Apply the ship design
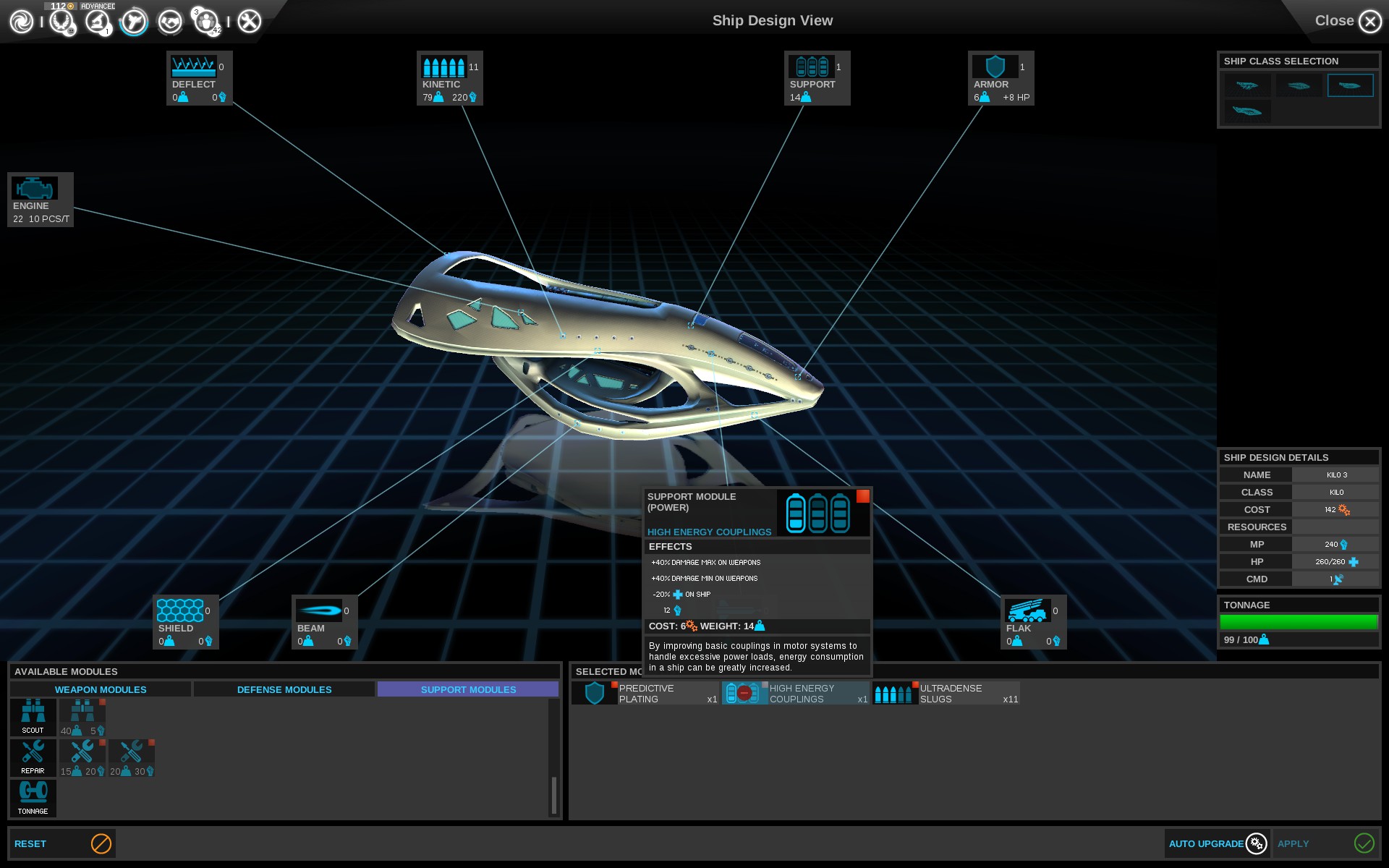The height and width of the screenshot is (868, 1389). tap(1325, 843)
